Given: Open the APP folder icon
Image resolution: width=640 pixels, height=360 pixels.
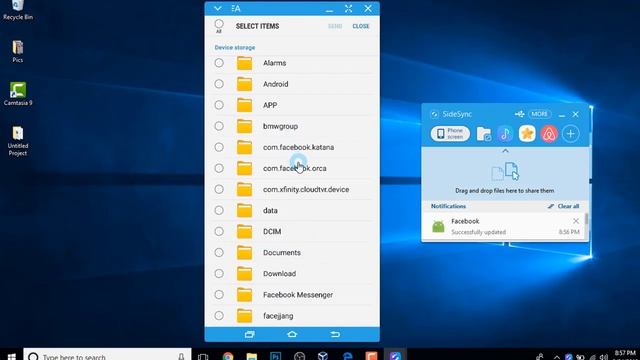Looking at the screenshot, I should coord(244,105).
